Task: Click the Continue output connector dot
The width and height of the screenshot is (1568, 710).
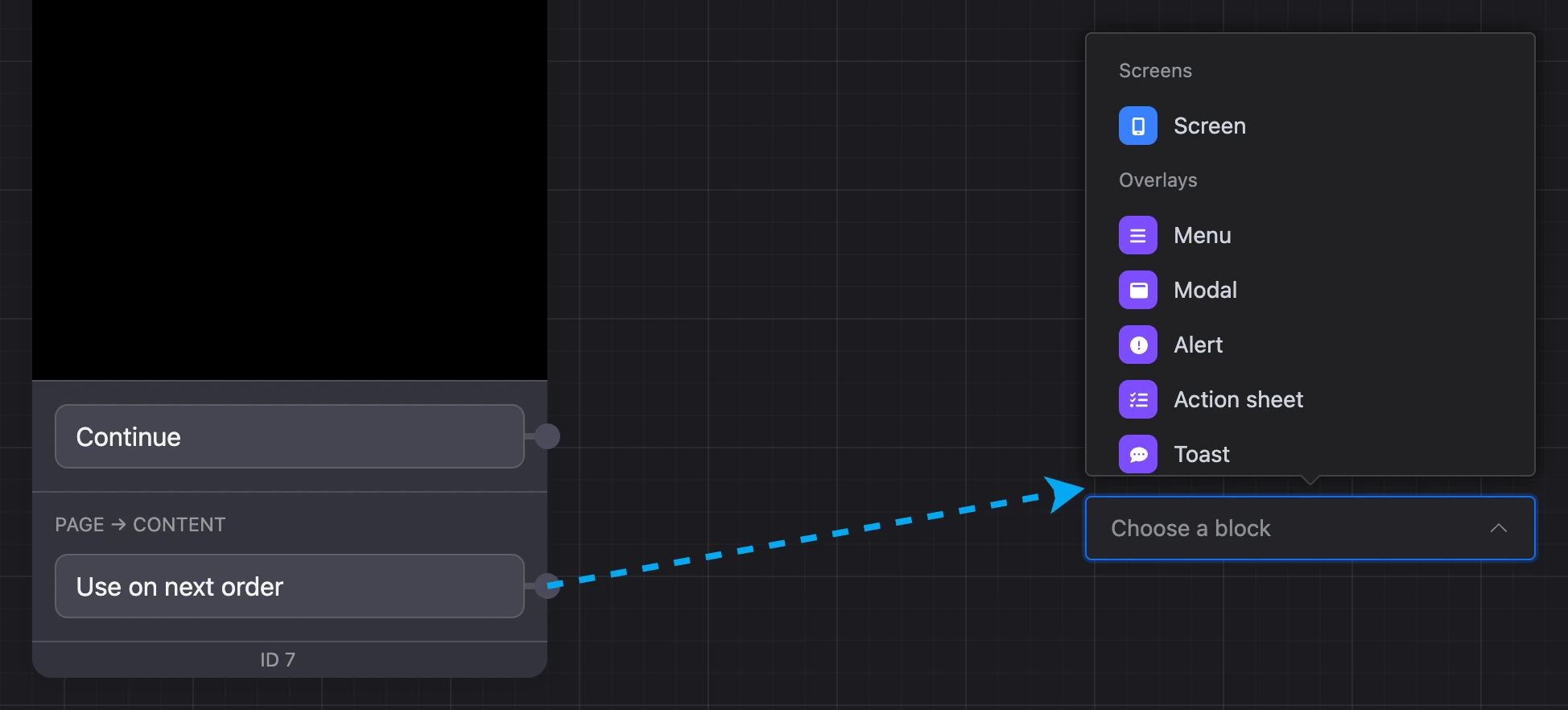Action: tap(547, 436)
